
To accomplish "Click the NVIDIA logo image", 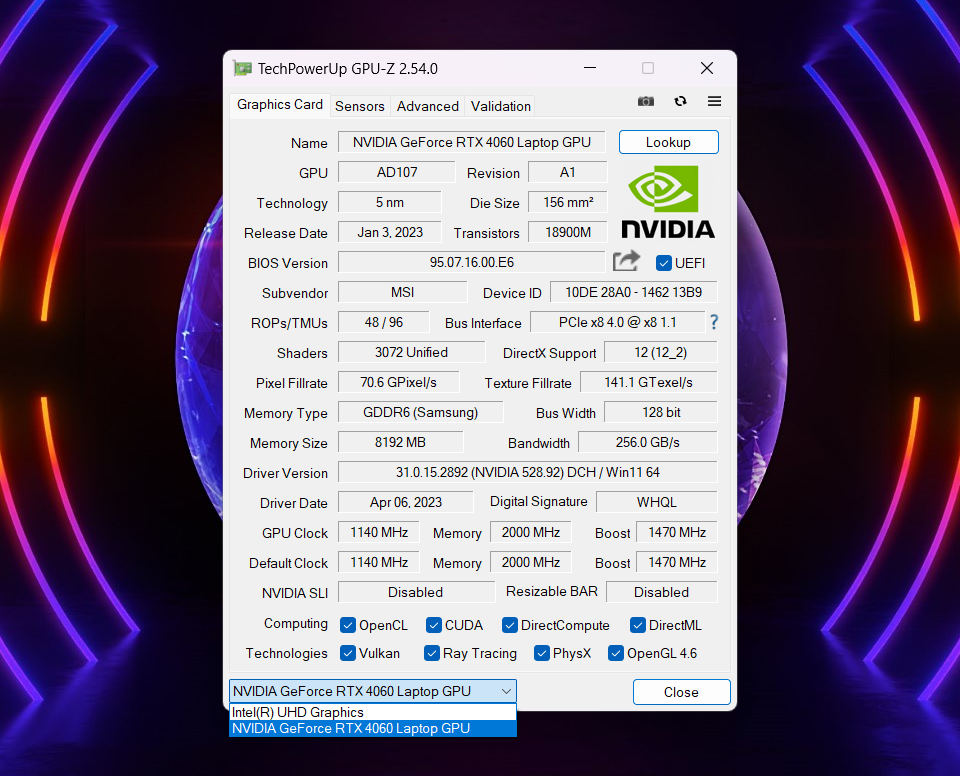I will coord(667,202).
